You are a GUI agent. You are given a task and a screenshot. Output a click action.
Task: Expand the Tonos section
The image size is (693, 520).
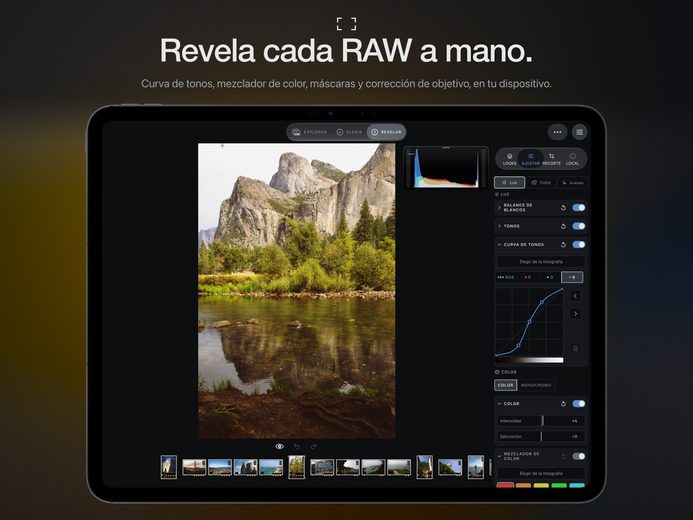(x=499, y=226)
